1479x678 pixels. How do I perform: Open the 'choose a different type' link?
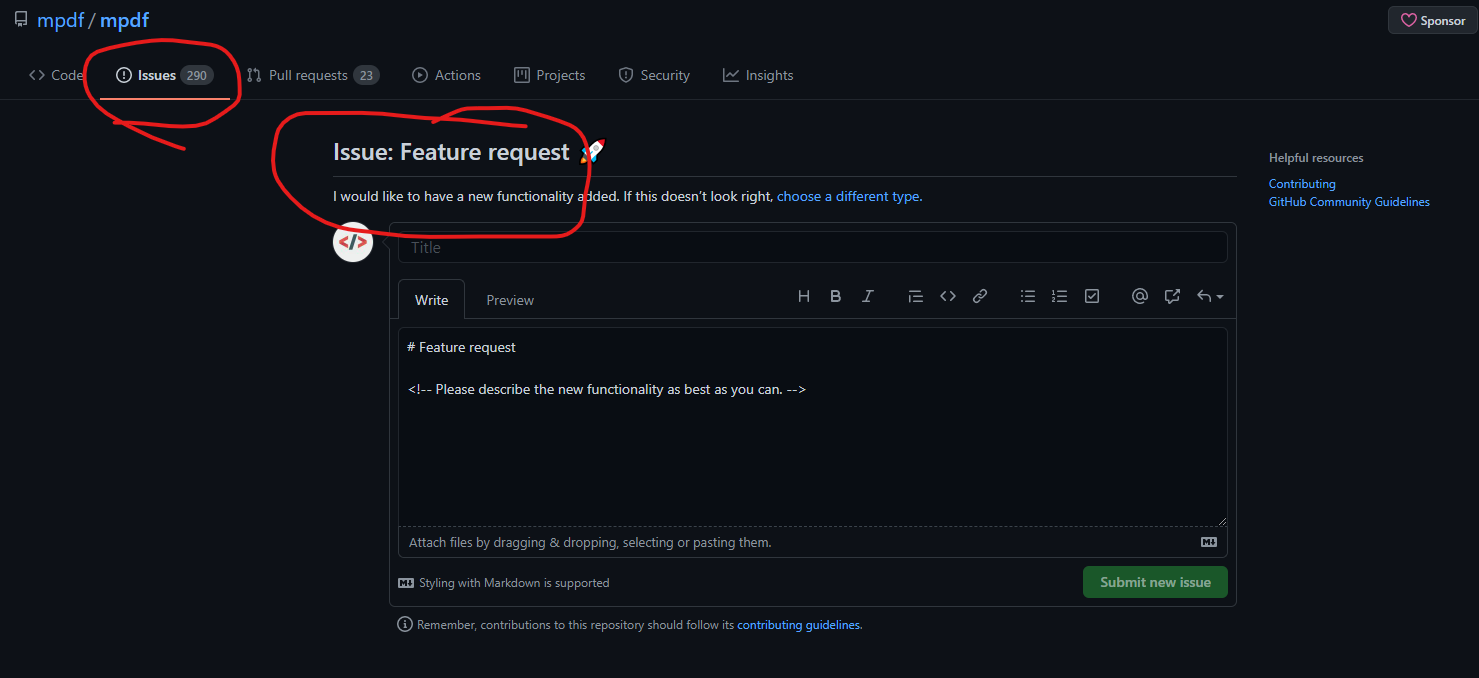(x=848, y=196)
